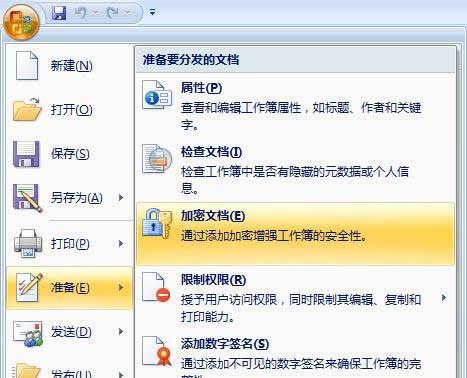Image resolution: width=467 pixels, height=378 pixels.
Task: Expand the 准备 submenu arrow
Action: pyautogui.click(x=121, y=288)
